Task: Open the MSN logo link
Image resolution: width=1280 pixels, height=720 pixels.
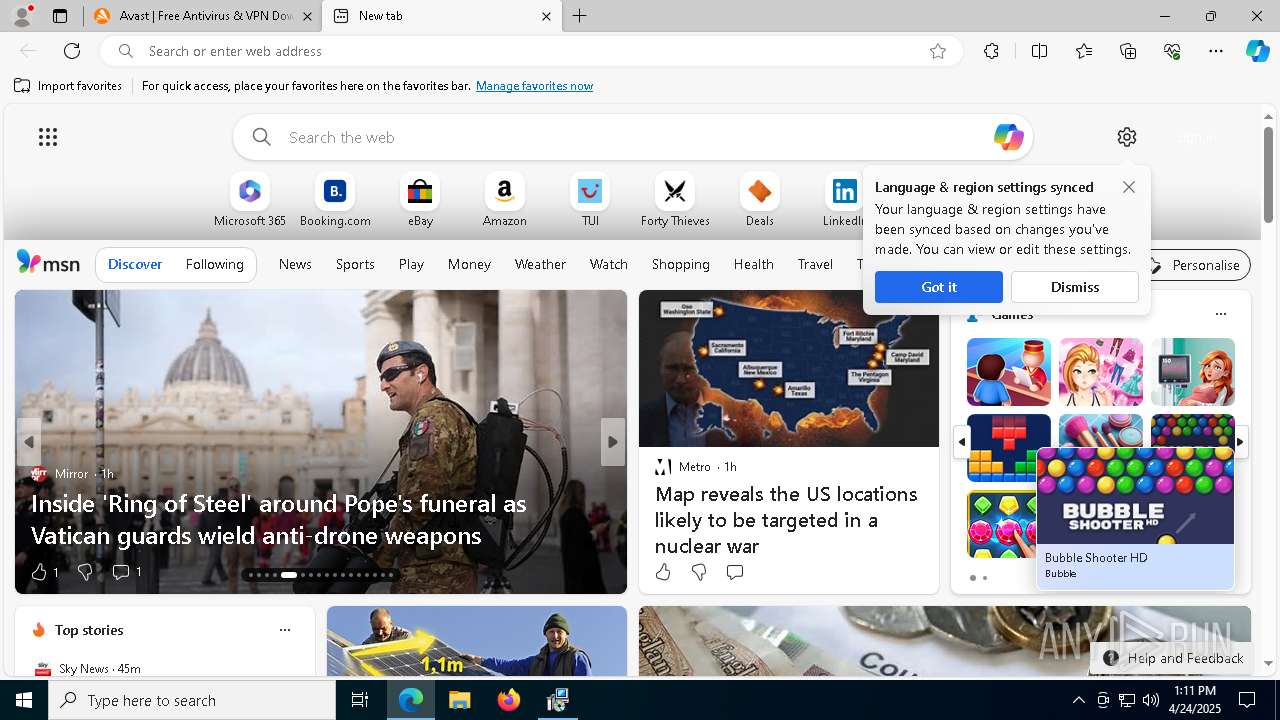Action: (x=48, y=263)
